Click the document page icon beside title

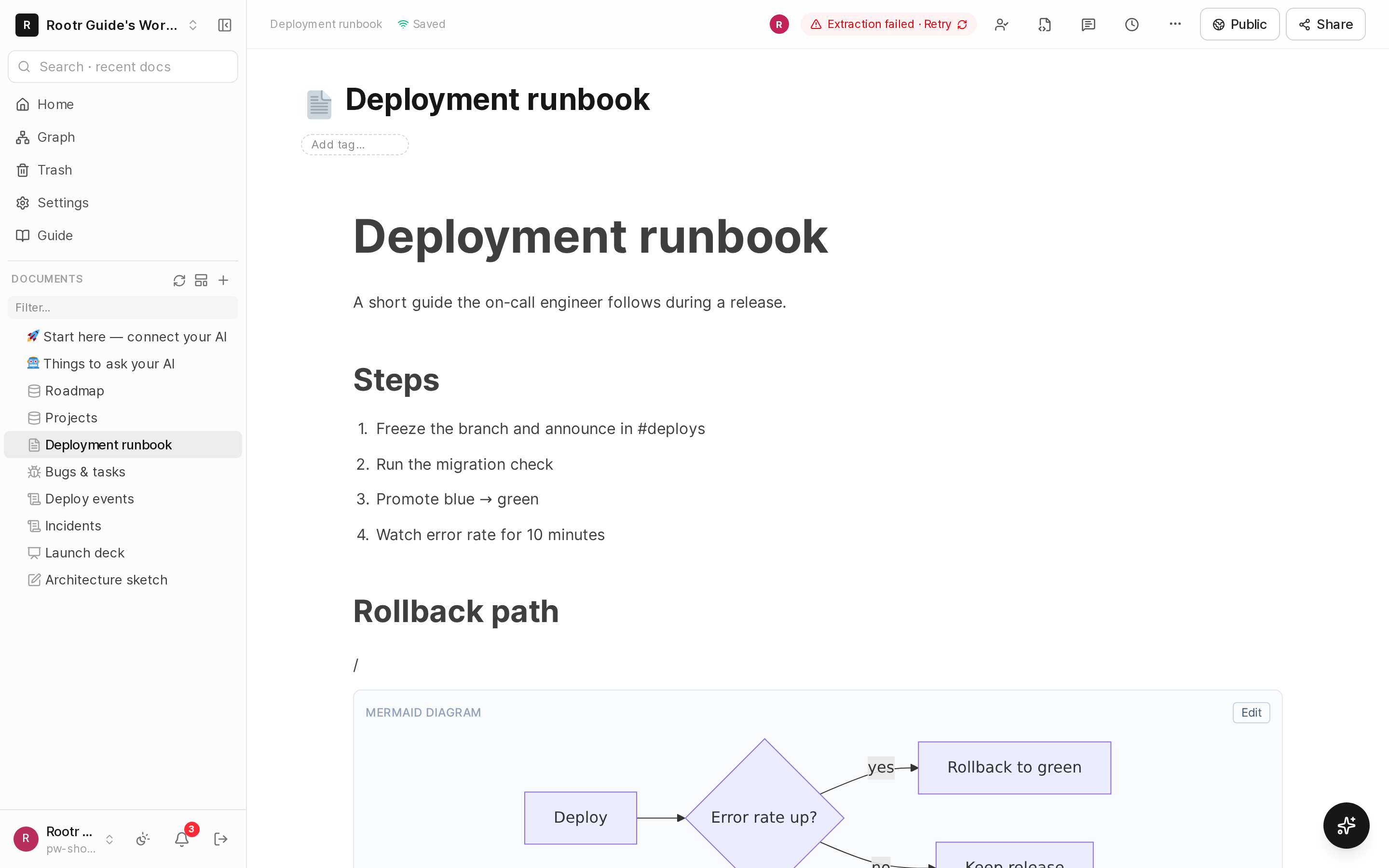coord(319,105)
